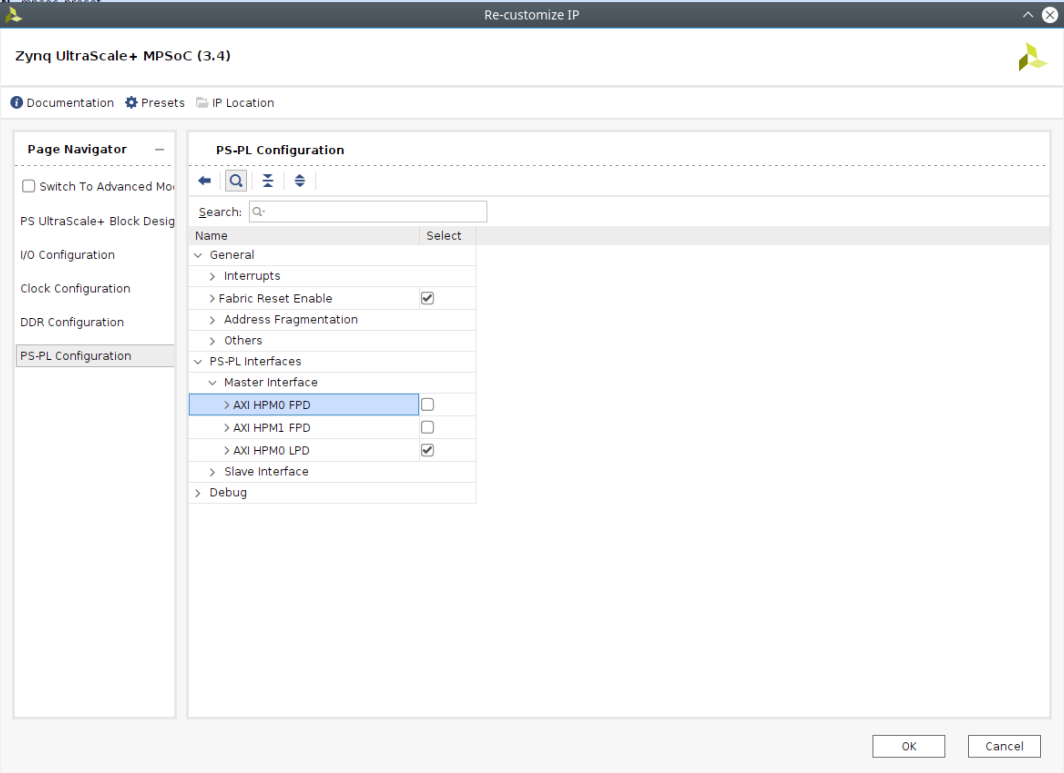Image resolution: width=1064 pixels, height=773 pixels.
Task: Enable the AXI HPM1 FPD checkbox
Action: click(428, 428)
